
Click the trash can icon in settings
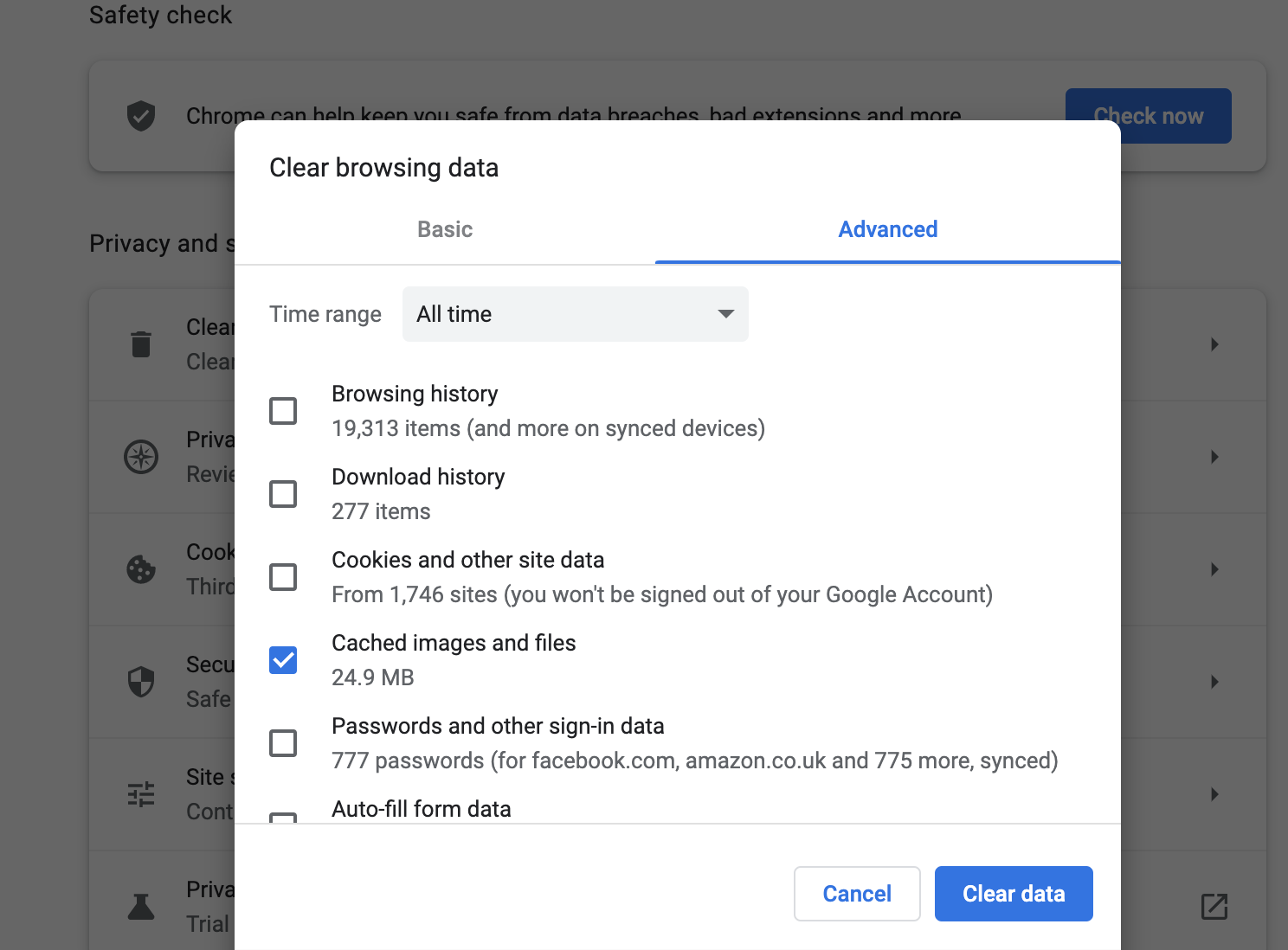[141, 344]
